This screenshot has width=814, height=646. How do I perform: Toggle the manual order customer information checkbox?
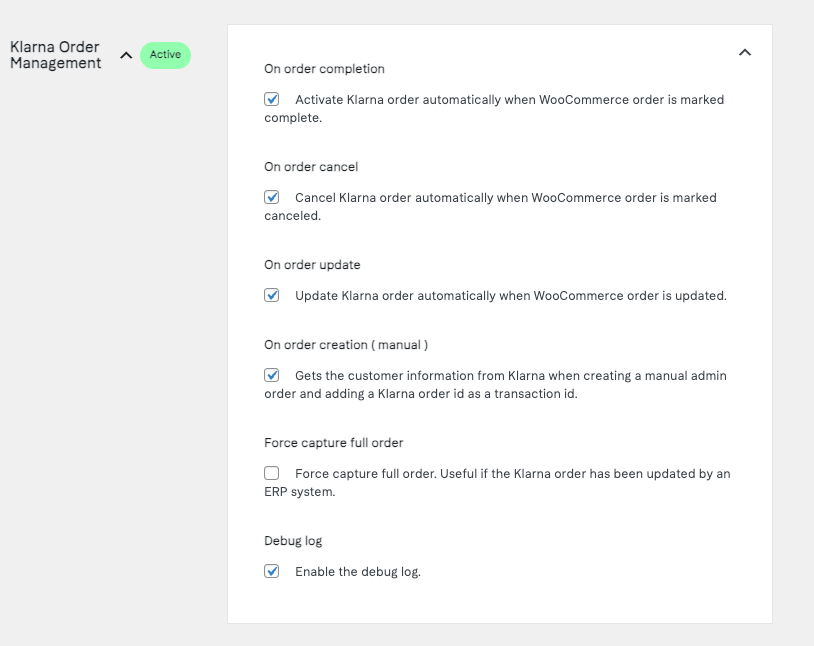pyautogui.click(x=272, y=375)
